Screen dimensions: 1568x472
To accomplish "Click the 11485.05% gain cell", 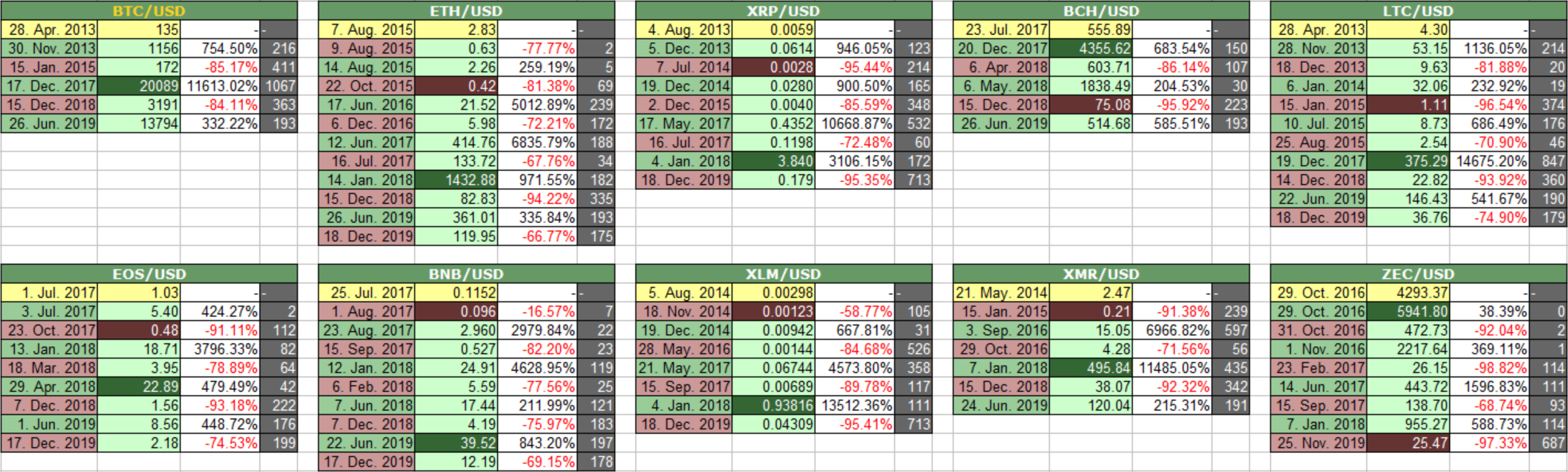I will pyautogui.click(x=1172, y=368).
